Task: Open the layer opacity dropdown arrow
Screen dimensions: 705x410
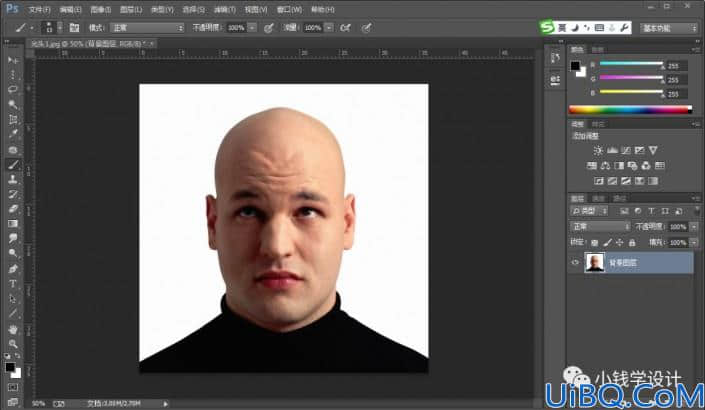Action: (694, 227)
